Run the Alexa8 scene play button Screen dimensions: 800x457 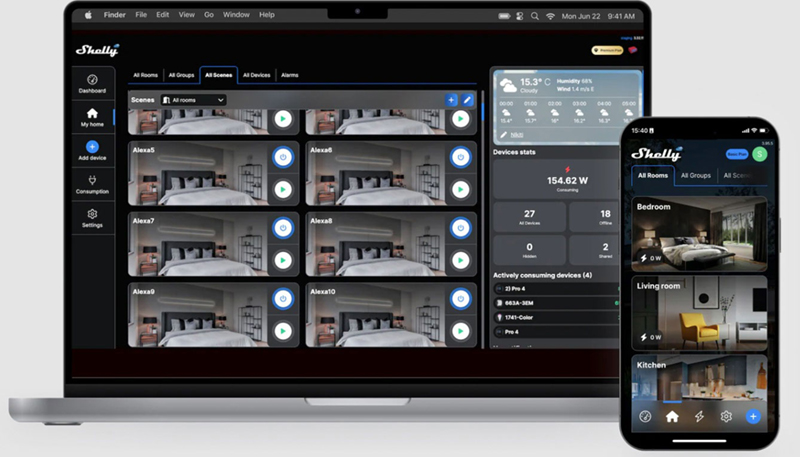pyautogui.click(x=461, y=260)
